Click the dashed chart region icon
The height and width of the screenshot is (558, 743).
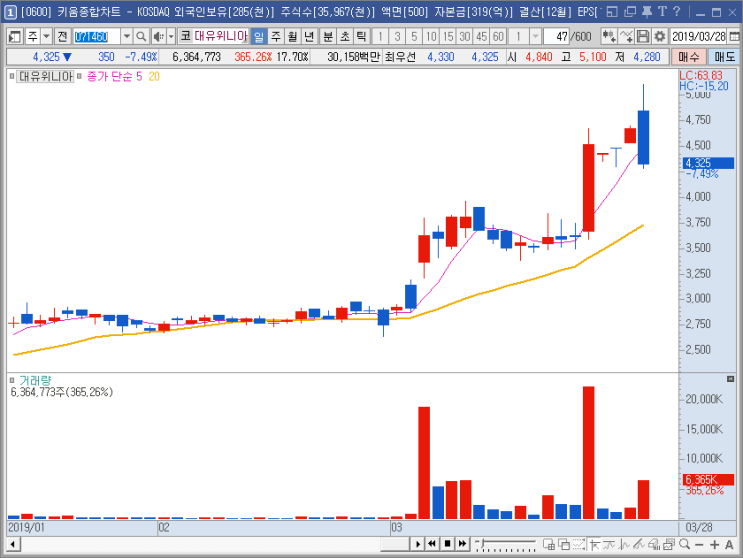(x=579, y=544)
